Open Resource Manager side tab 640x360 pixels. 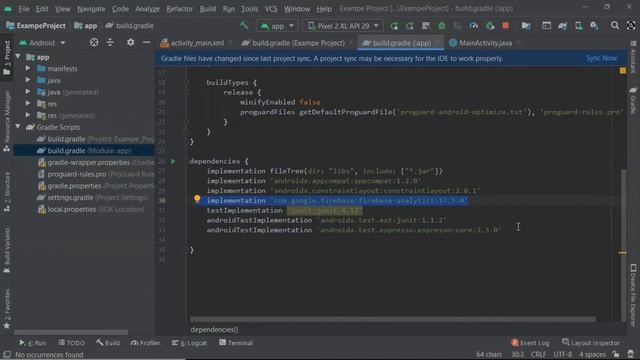tap(7, 122)
